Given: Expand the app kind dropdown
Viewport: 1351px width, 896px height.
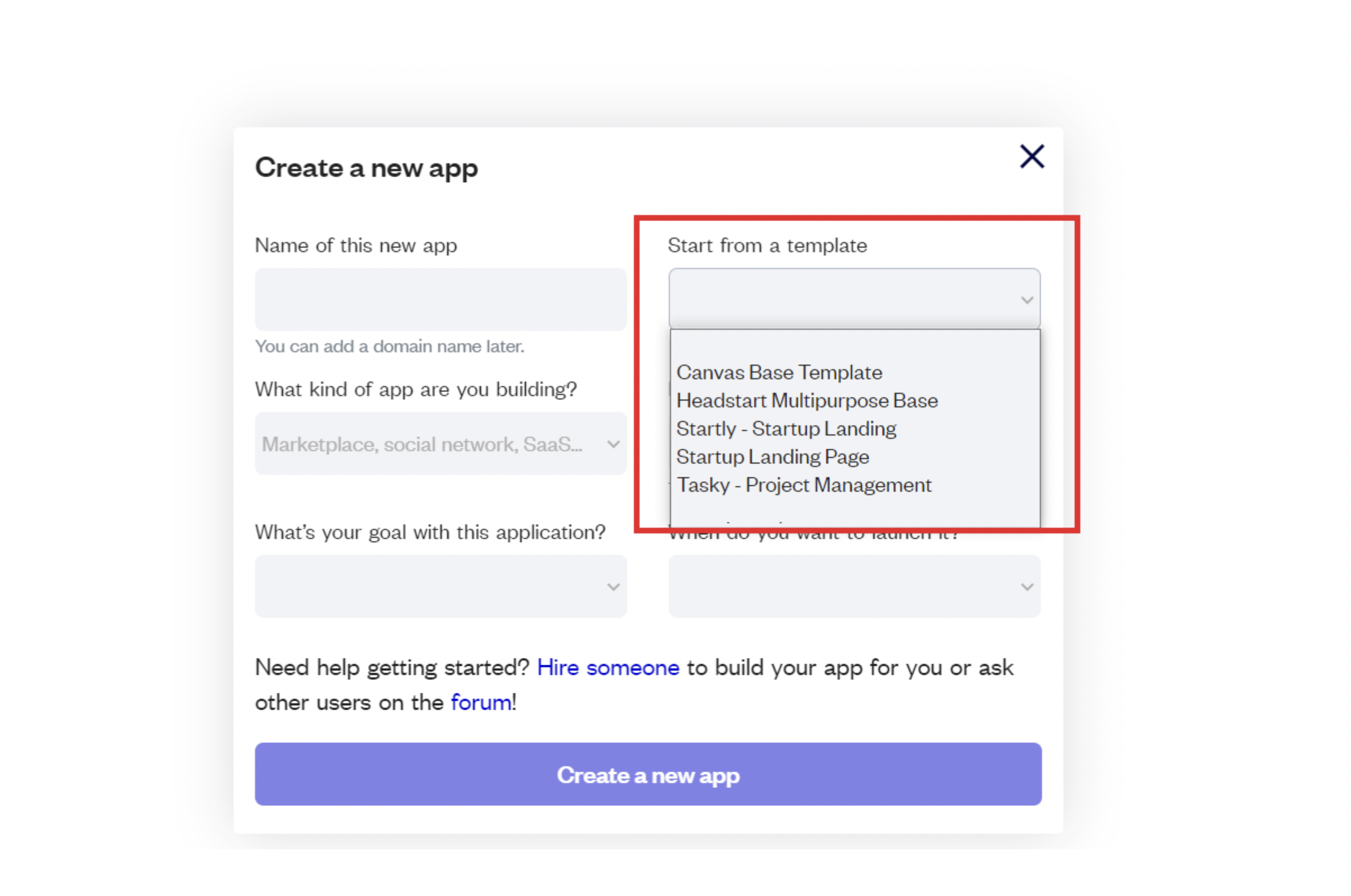Looking at the screenshot, I should pyautogui.click(x=440, y=444).
